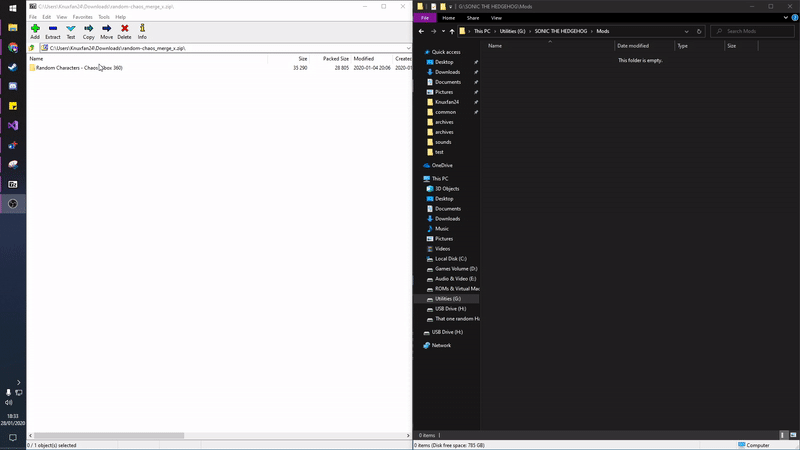Click the Move toolbar icon

point(106,31)
